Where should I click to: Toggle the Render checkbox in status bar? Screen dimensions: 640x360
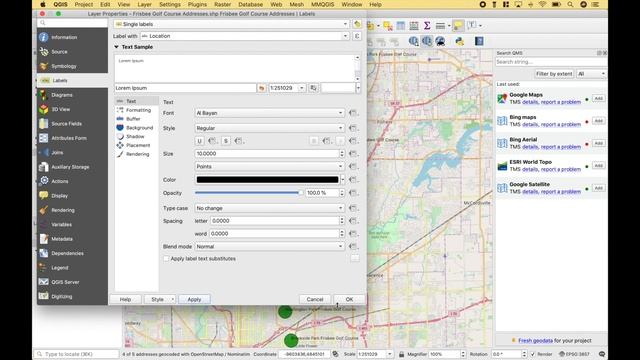click(533, 354)
